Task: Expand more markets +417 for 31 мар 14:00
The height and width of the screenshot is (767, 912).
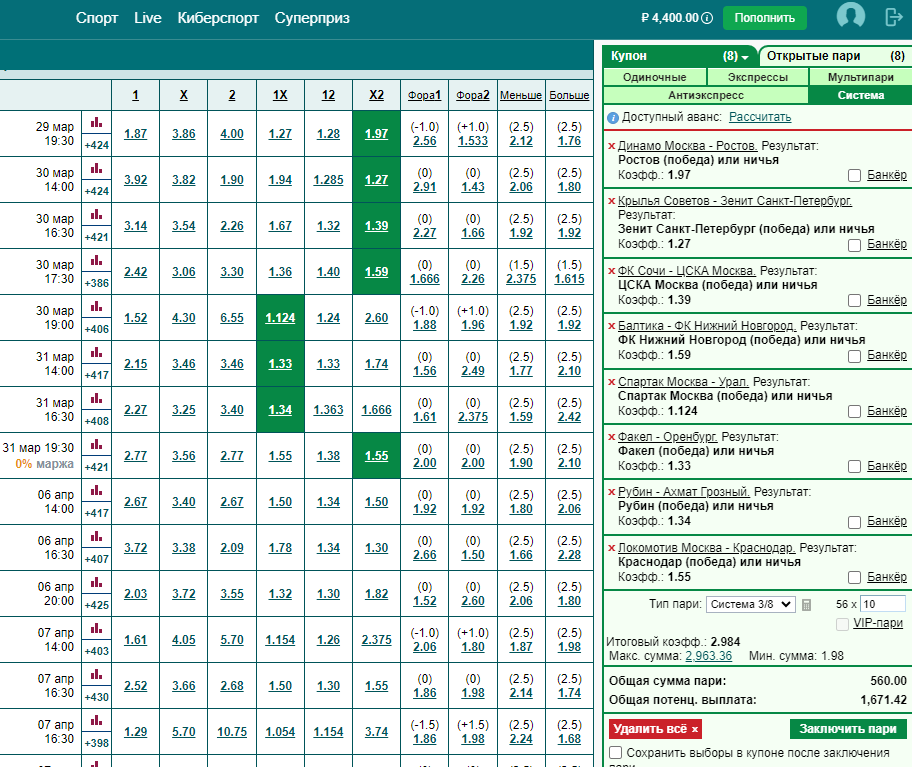Action: tap(97, 375)
